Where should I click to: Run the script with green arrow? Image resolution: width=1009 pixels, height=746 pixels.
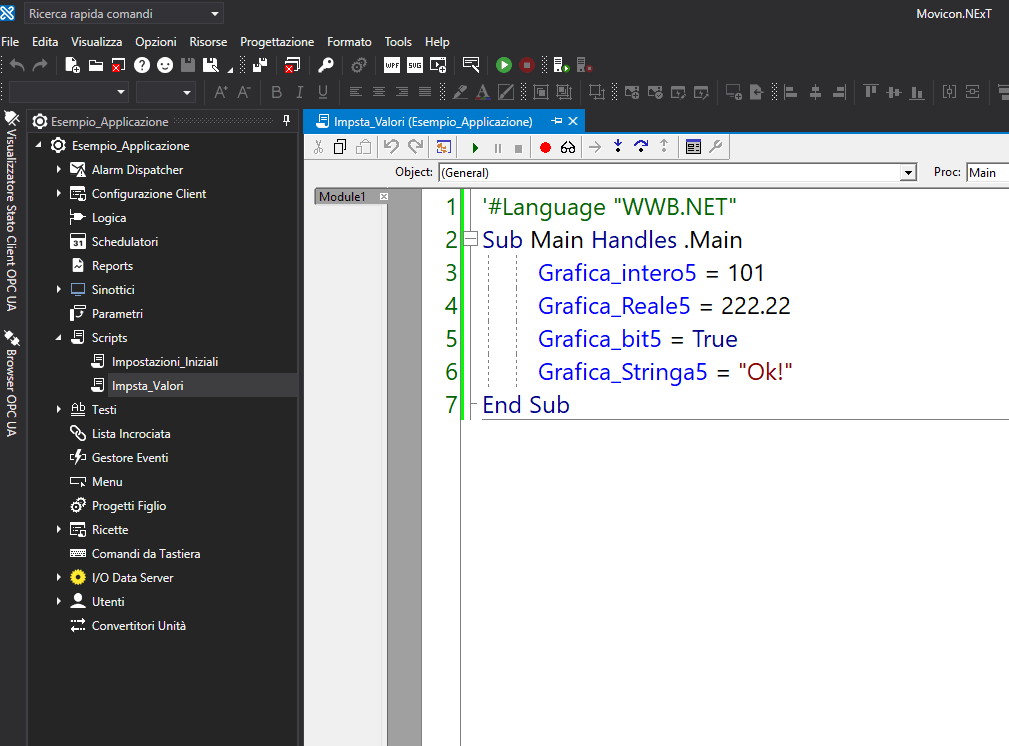(x=475, y=148)
